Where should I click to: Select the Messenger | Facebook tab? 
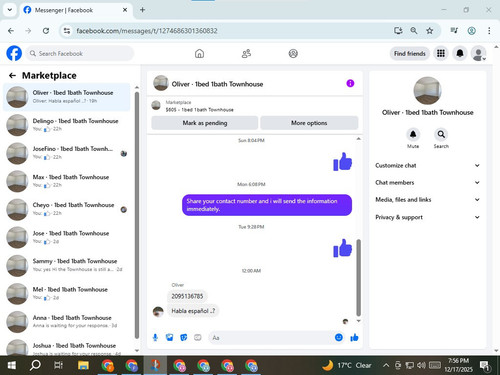(x=76, y=10)
